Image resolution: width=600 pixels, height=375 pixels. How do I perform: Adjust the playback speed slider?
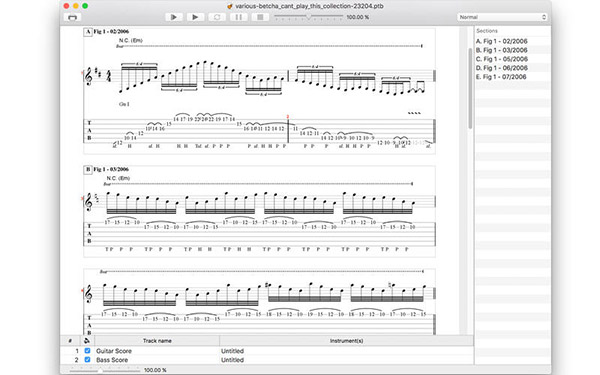[308, 17]
